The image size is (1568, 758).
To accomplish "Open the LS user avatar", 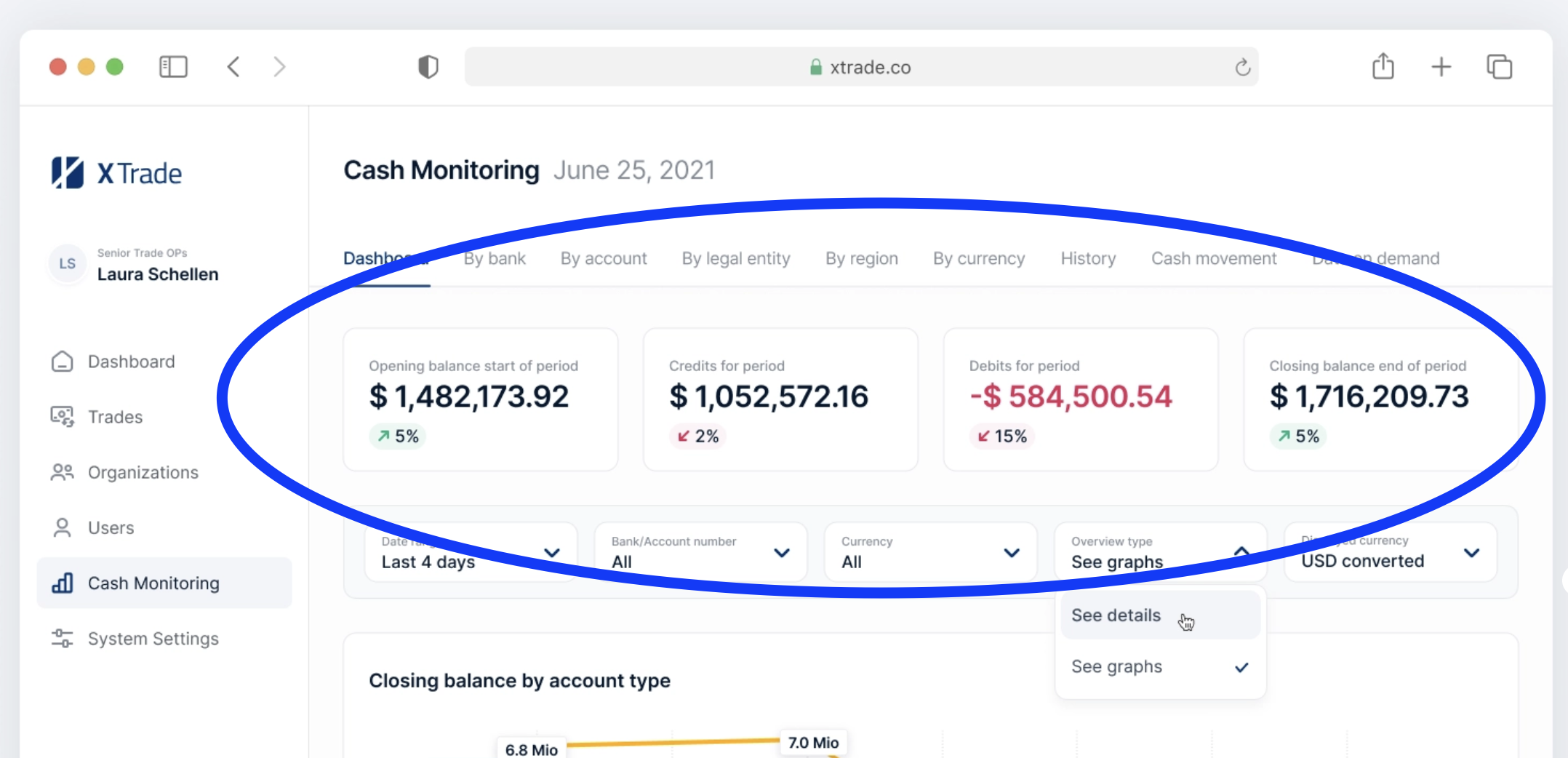I will [68, 263].
